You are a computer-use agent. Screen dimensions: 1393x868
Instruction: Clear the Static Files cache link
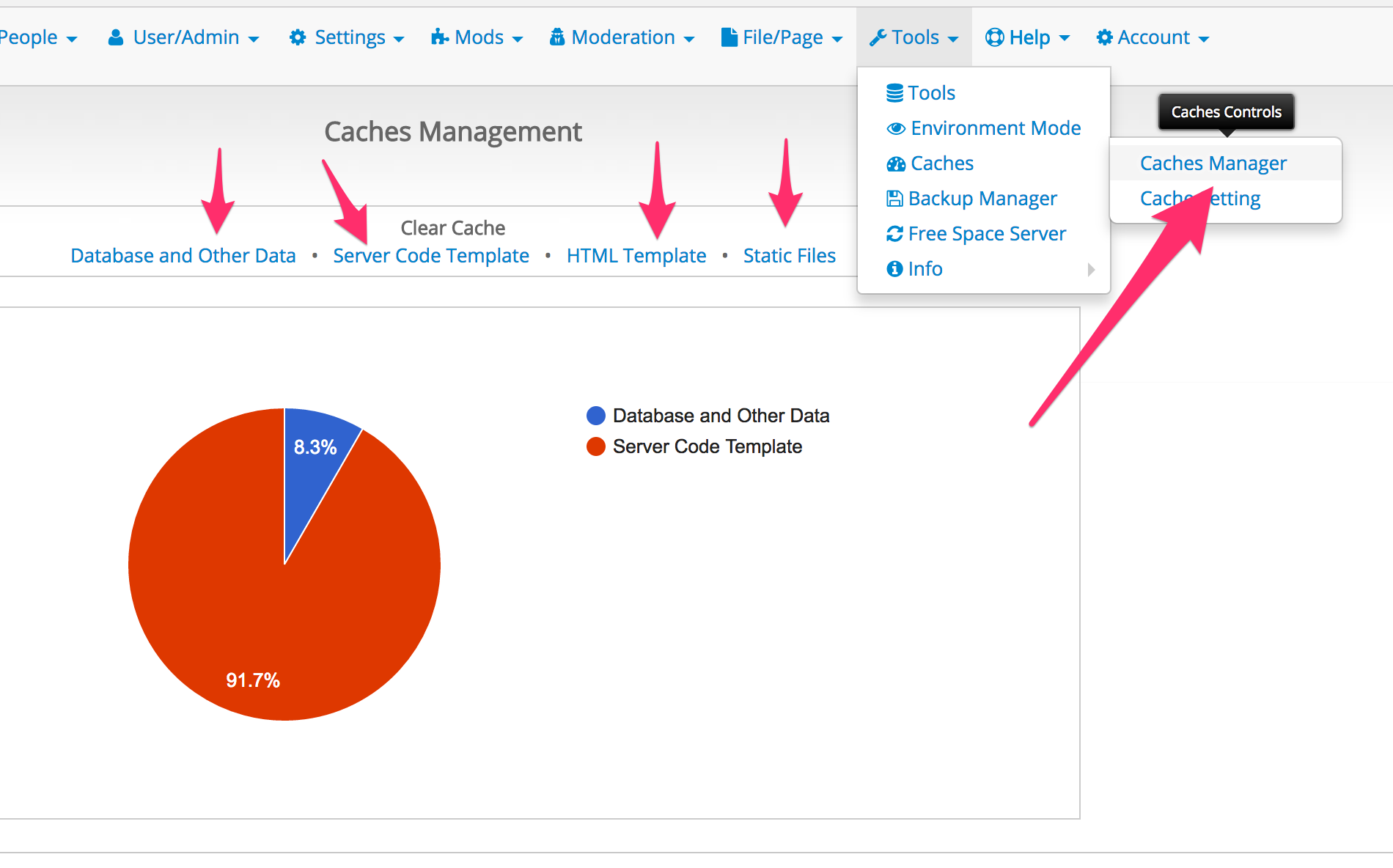[789, 256]
